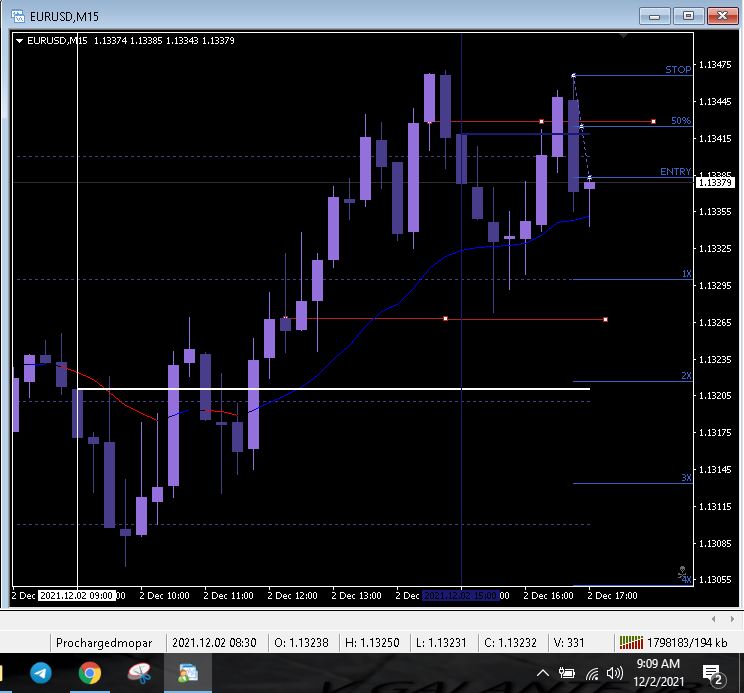Select the upper red trendline right end handle
The height and width of the screenshot is (693, 744).
[653, 121]
